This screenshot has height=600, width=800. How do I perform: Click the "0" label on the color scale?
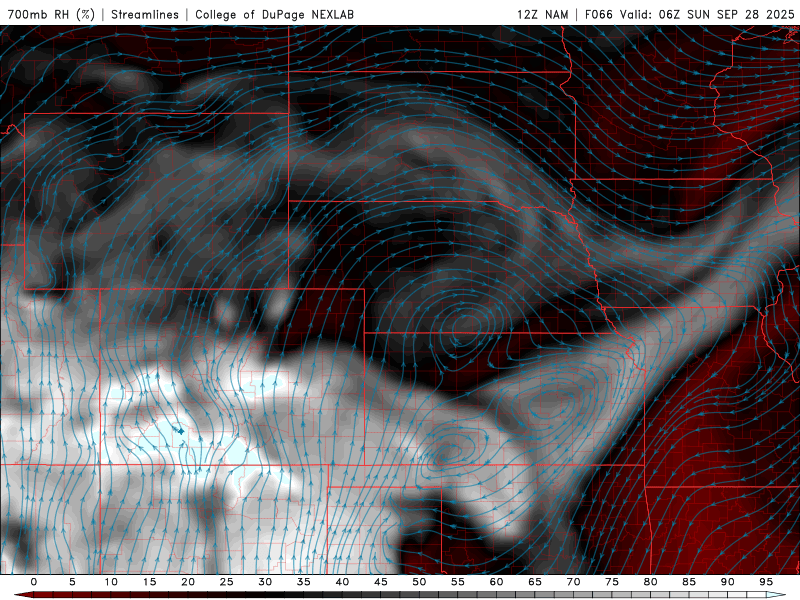[x=34, y=582]
